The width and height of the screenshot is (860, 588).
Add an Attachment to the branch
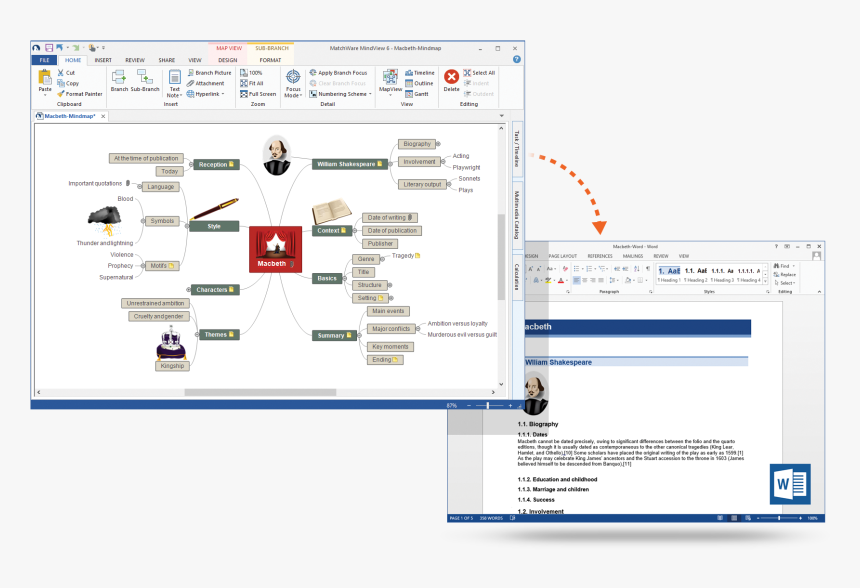(x=206, y=83)
